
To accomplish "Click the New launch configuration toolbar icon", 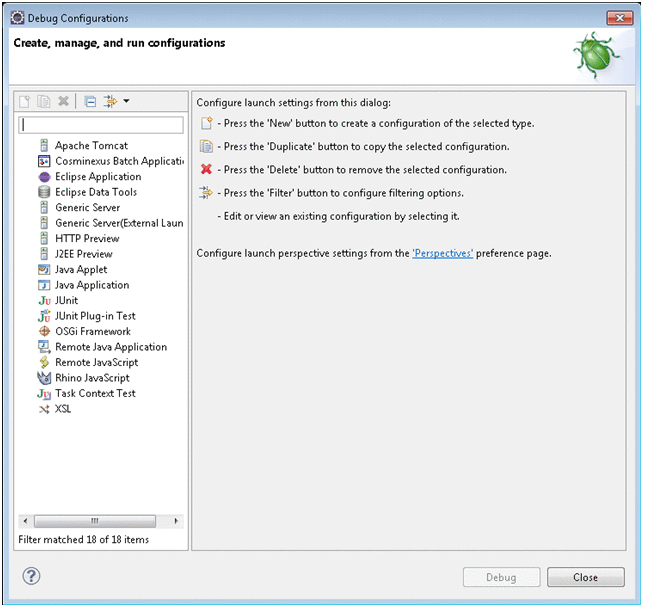I will 25,101.
